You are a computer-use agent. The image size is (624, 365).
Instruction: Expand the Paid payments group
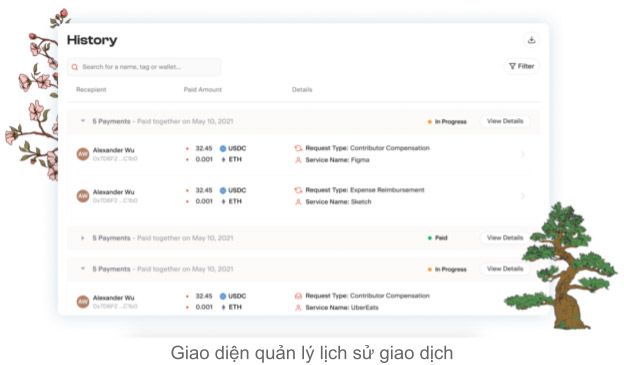coord(83,238)
